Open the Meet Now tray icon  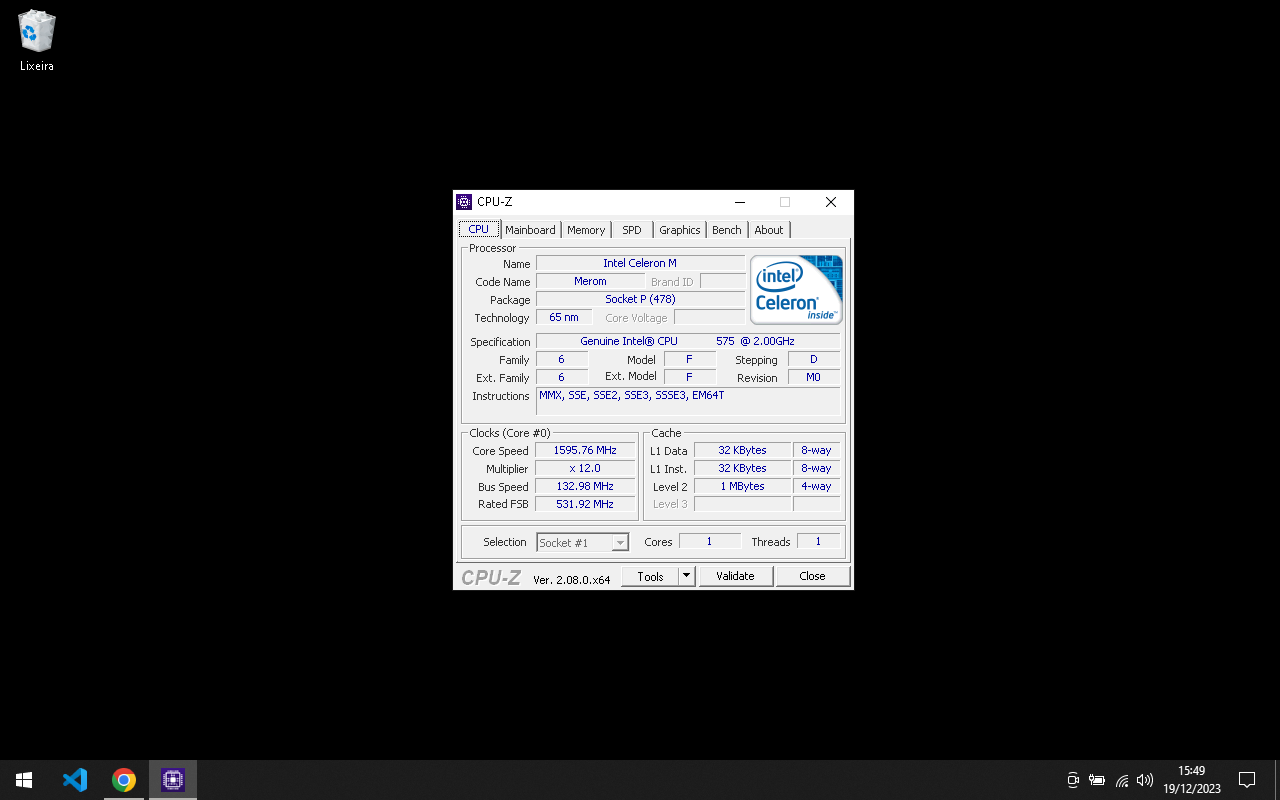(1073, 780)
